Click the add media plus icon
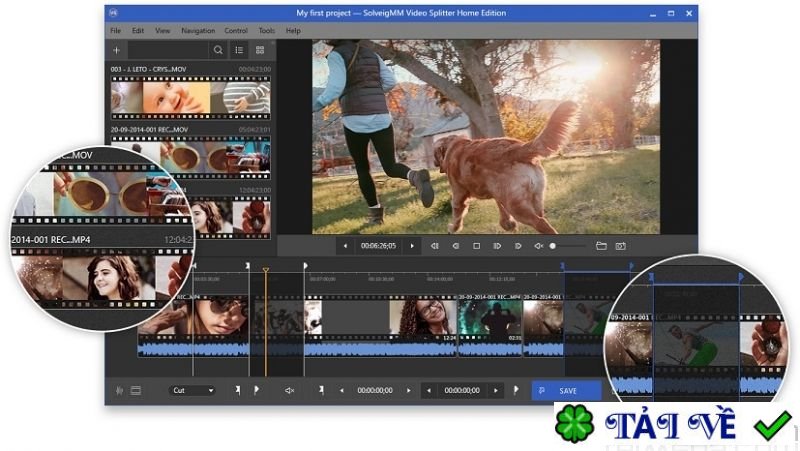 117,49
